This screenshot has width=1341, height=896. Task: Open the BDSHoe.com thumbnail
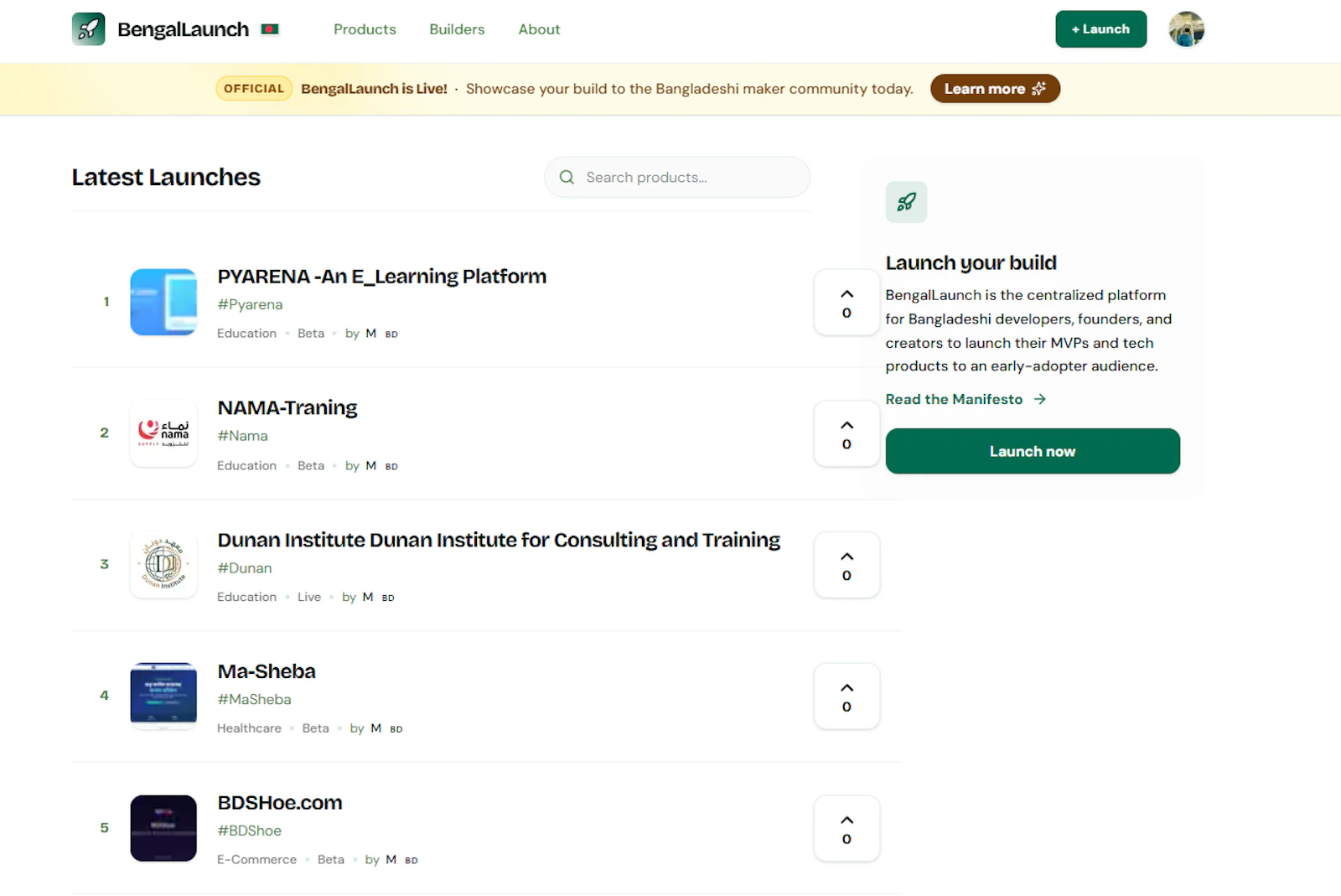click(x=163, y=828)
